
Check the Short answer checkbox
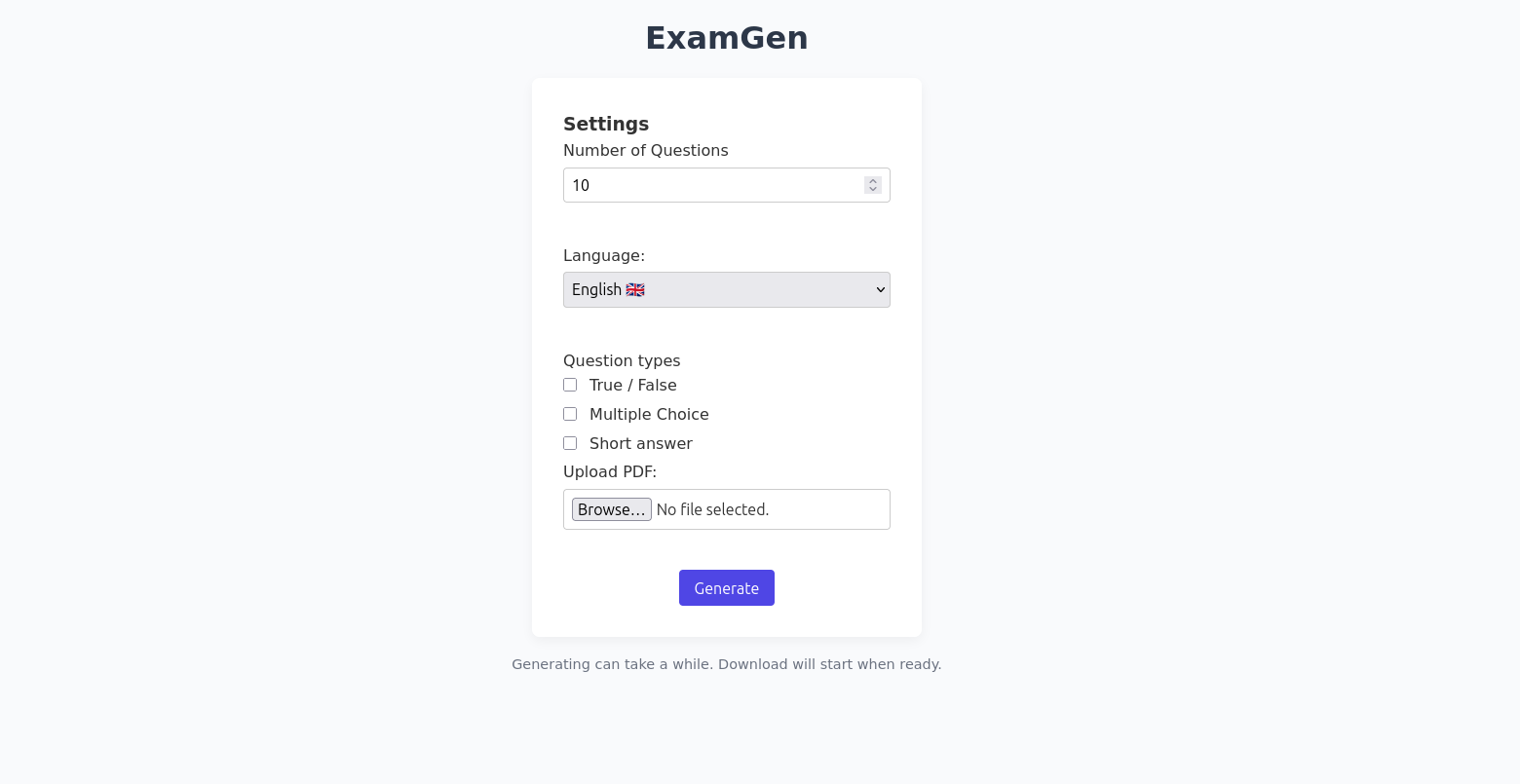(570, 443)
